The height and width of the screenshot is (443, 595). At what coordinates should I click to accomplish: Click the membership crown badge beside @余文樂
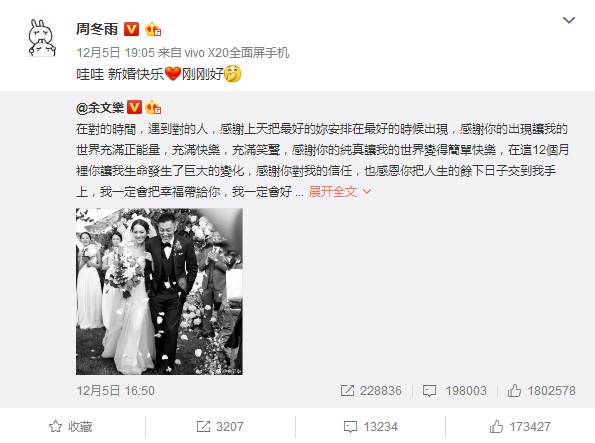[153, 108]
